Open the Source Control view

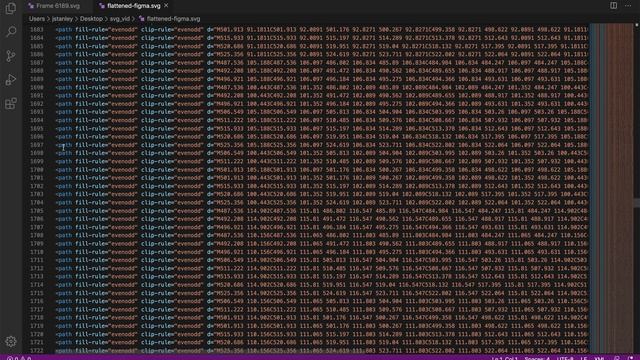(x=11, y=56)
